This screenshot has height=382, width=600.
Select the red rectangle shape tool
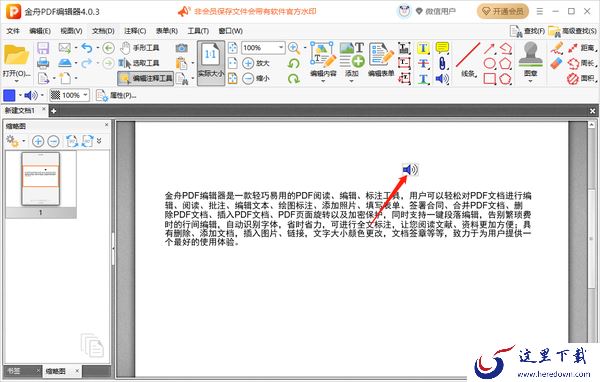tap(489, 79)
